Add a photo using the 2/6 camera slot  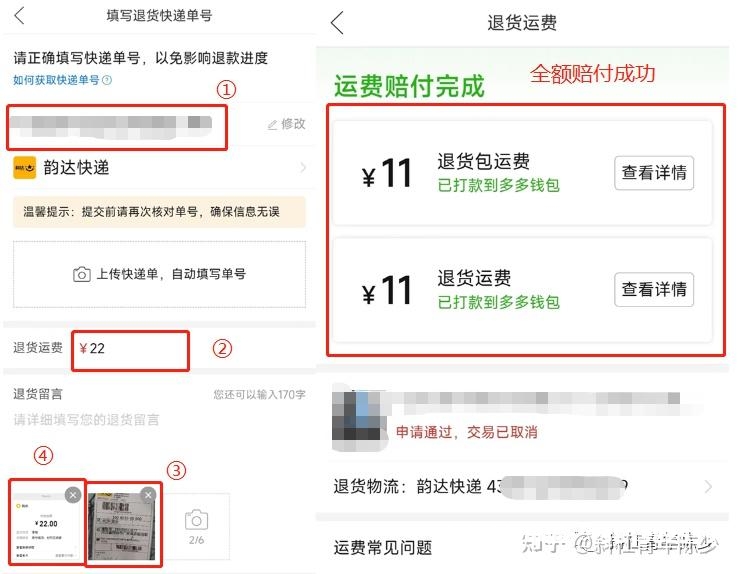(196, 526)
